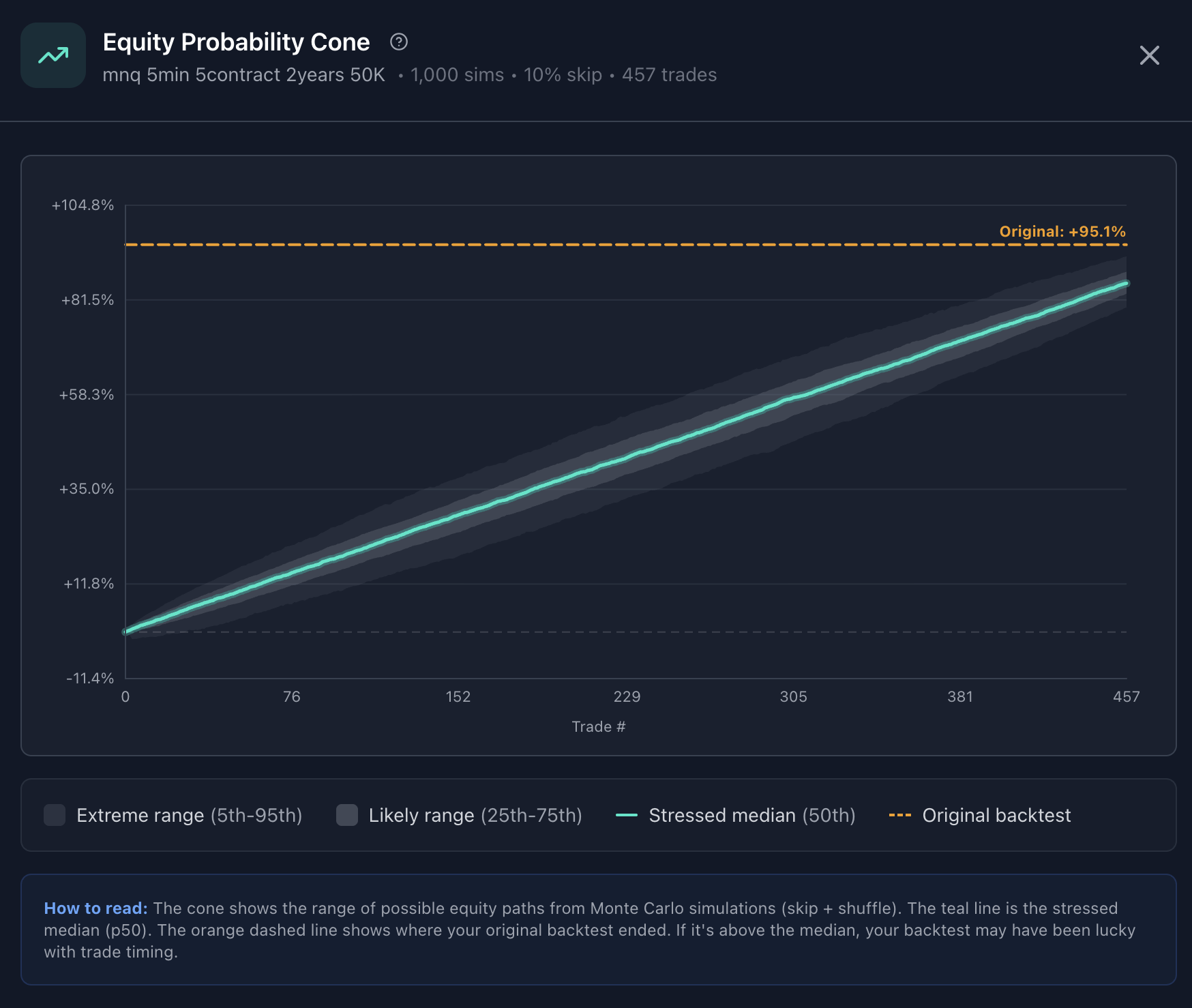Close the Equity Probability Cone dialog
The image size is (1192, 1008).
point(1149,55)
